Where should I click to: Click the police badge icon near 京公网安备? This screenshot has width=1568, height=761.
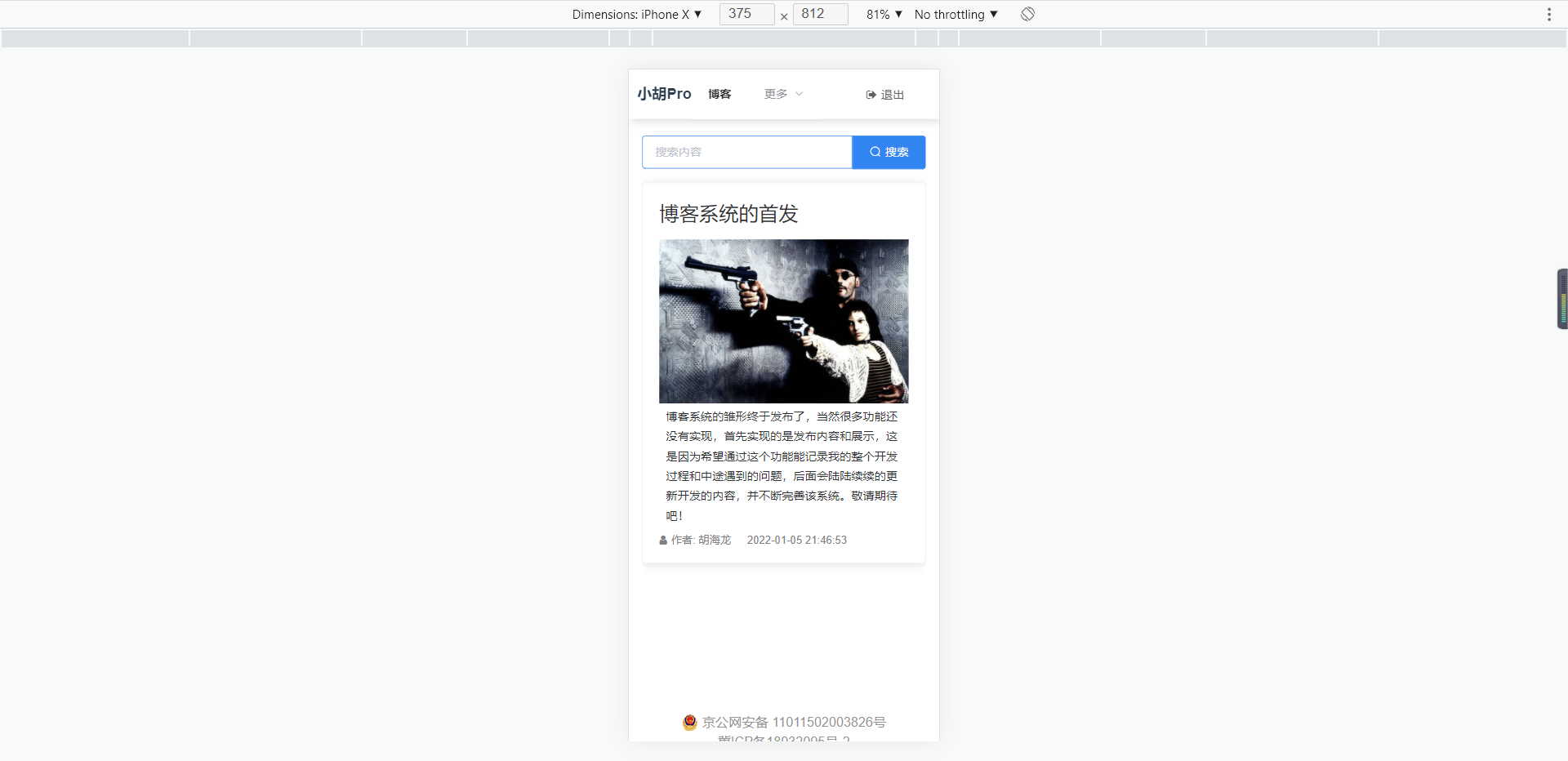coord(690,722)
